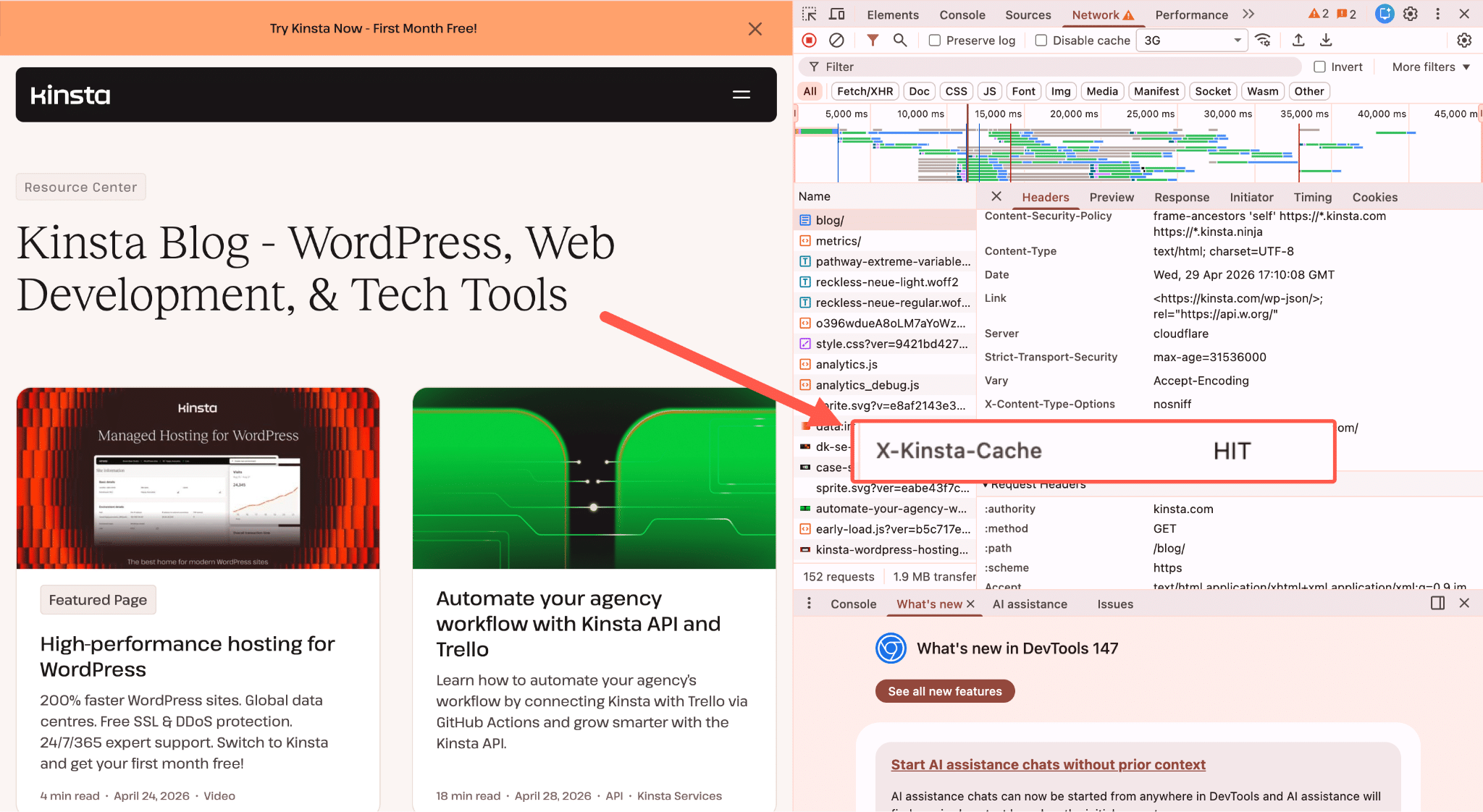Click the import HAR upload icon

(x=1298, y=41)
